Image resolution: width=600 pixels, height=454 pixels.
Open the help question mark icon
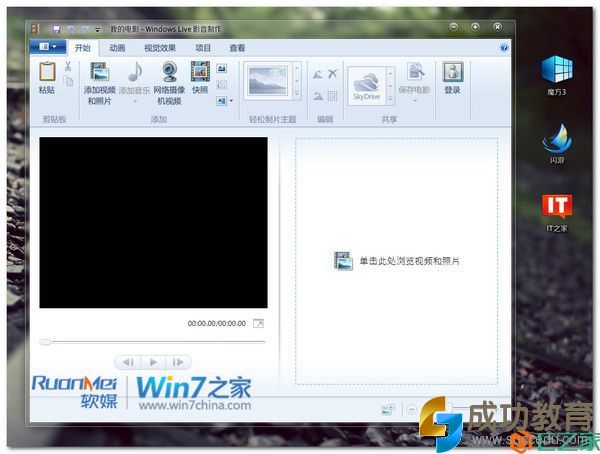[x=502, y=47]
